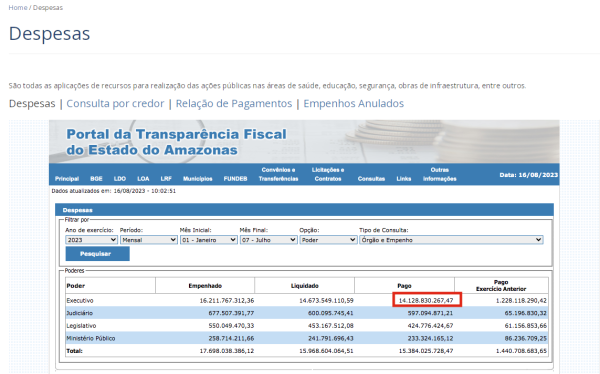This screenshot has width=600, height=374.
Task: Select Executivo Liquidado value 14.673.549.110,59
Action: pos(326,301)
